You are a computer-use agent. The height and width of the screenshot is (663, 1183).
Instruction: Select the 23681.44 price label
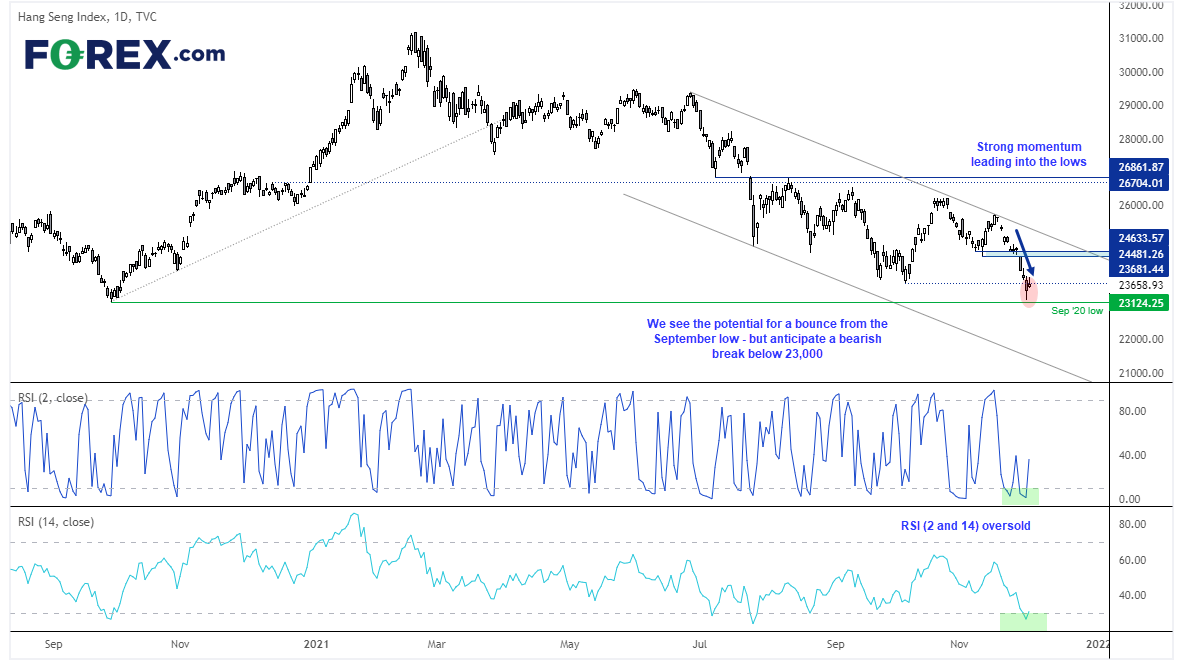1142,270
